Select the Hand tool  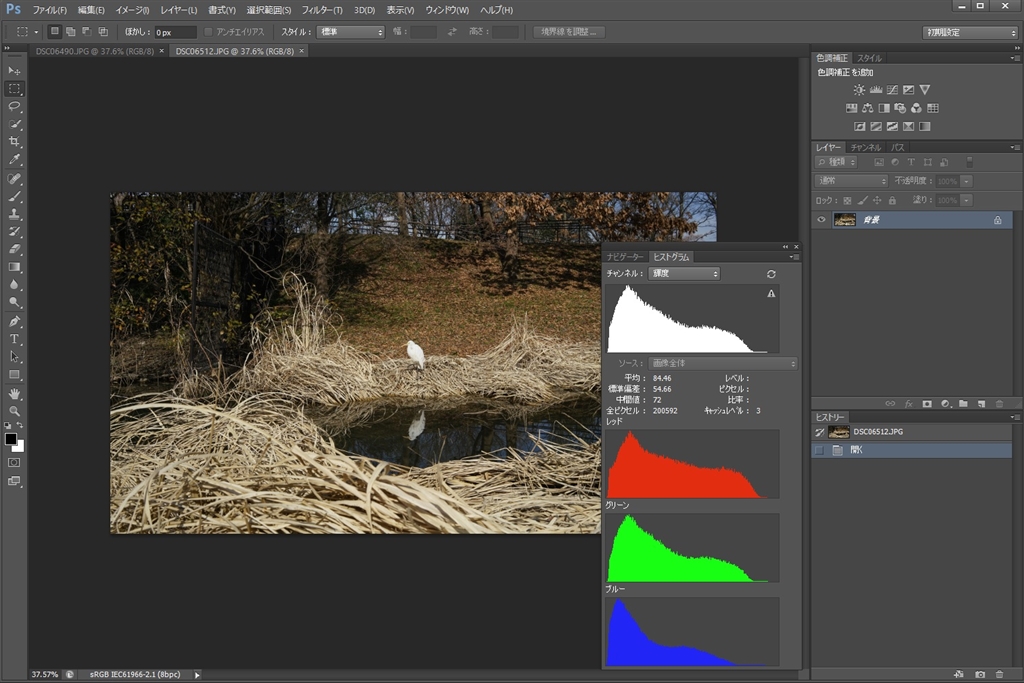[x=14, y=393]
